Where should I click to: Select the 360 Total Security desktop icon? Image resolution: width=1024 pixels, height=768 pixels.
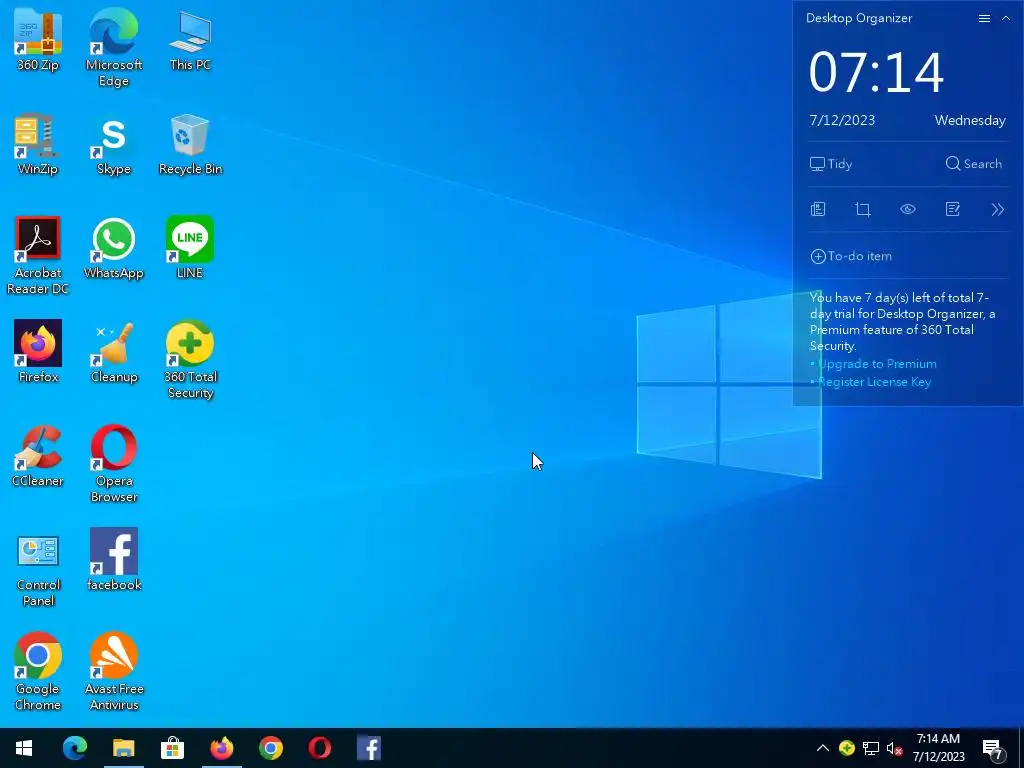tap(190, 359)
